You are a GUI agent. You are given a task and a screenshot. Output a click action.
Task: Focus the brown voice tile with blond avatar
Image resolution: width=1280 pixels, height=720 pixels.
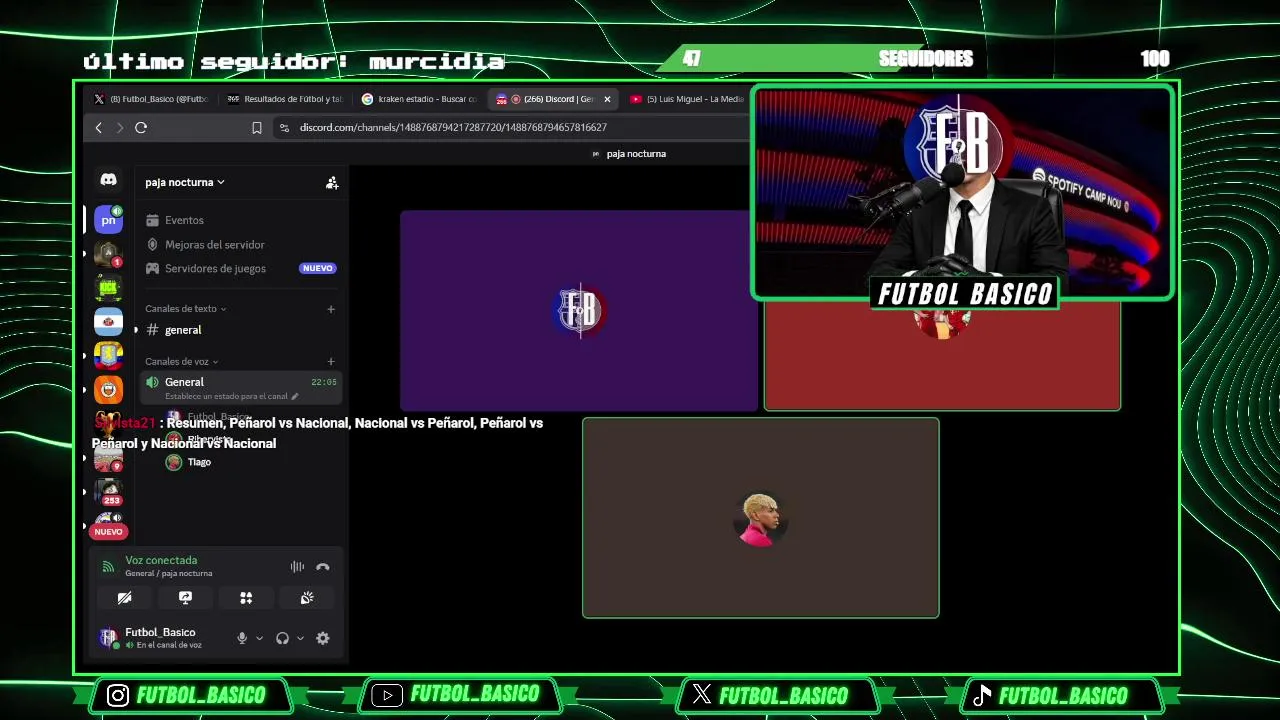tap(760, 518)
